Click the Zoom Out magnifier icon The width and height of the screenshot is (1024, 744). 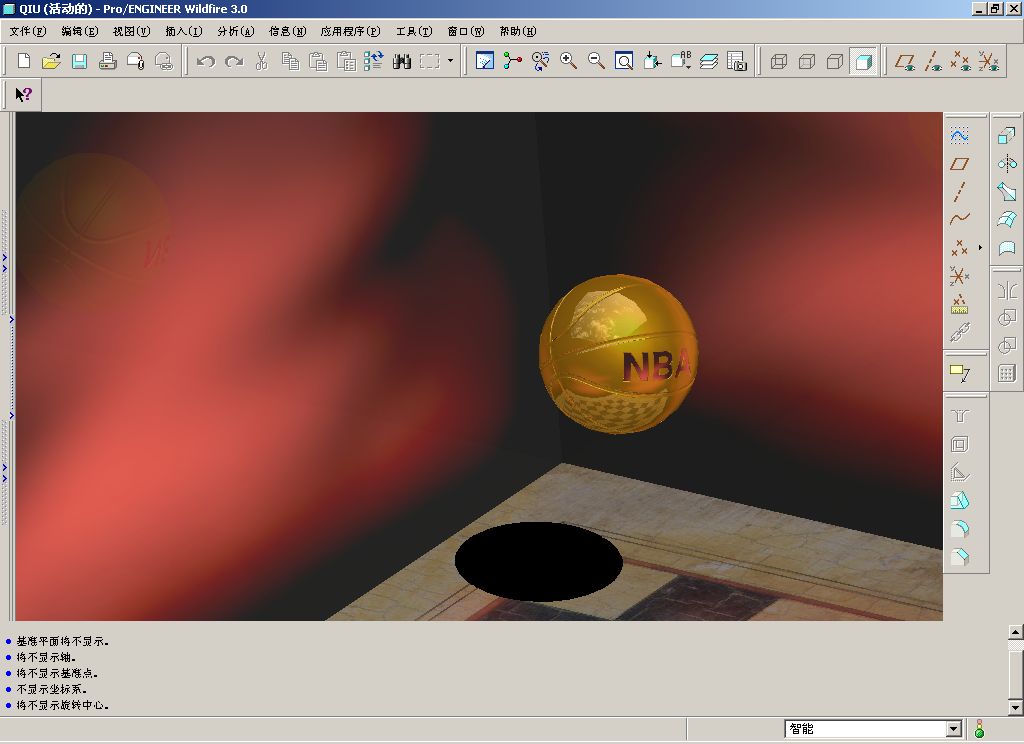point(596,62)
